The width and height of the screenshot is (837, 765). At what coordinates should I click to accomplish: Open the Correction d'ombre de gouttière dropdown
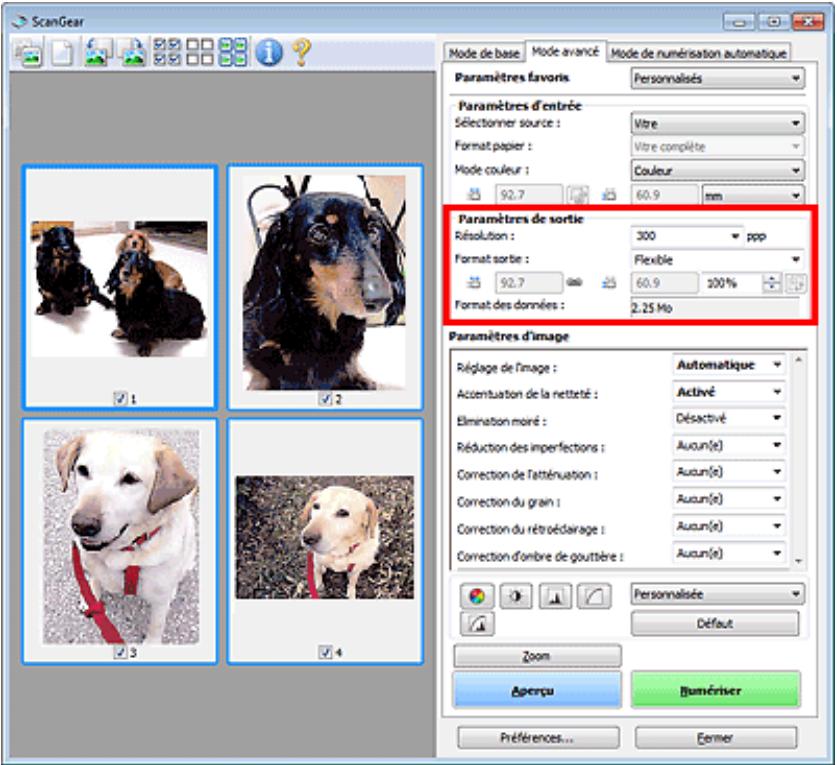coord(728,554)
